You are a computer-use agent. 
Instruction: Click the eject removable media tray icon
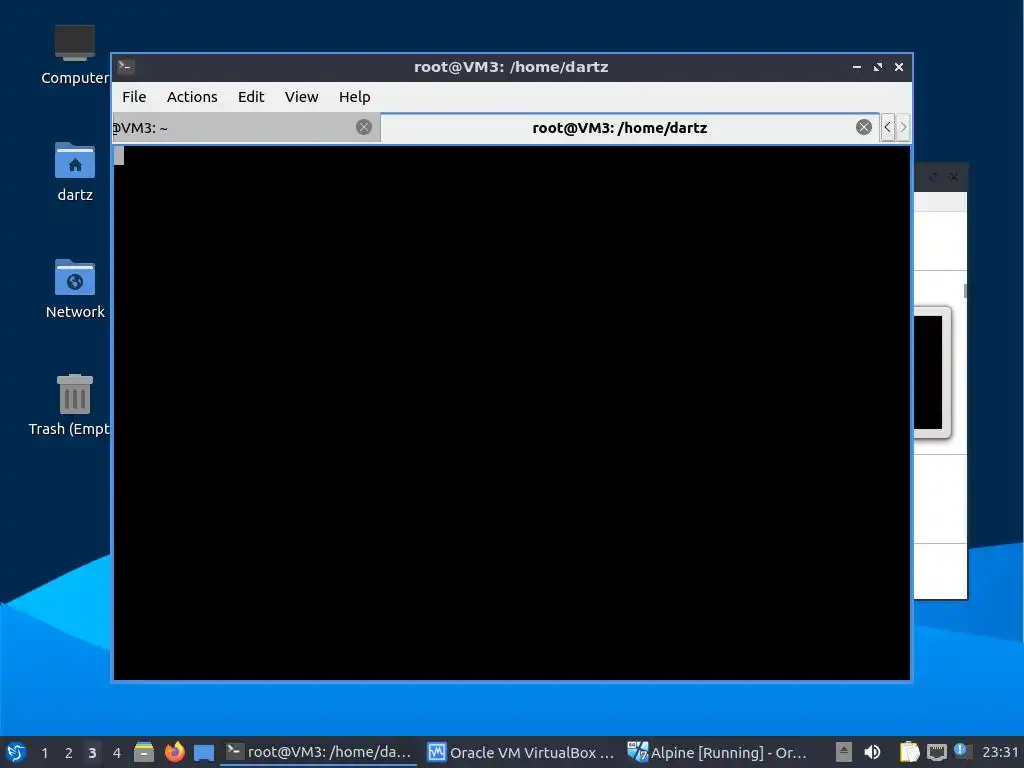coord(844,752)
